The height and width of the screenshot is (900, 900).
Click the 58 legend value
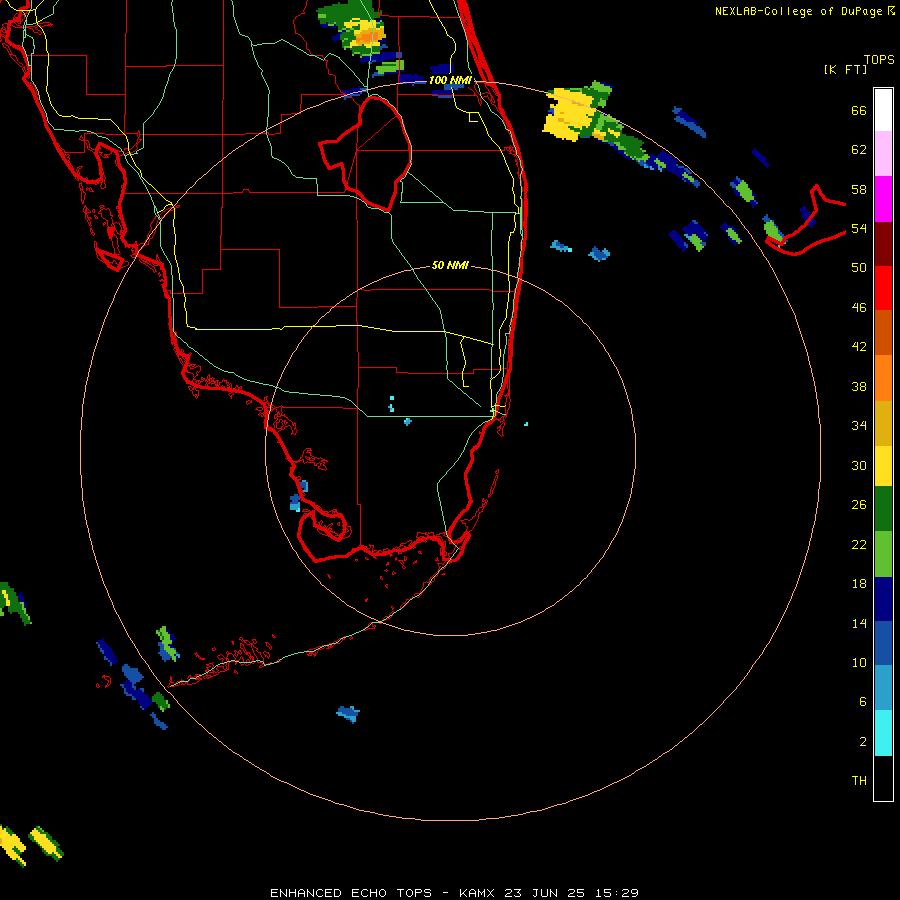point(859,190)
